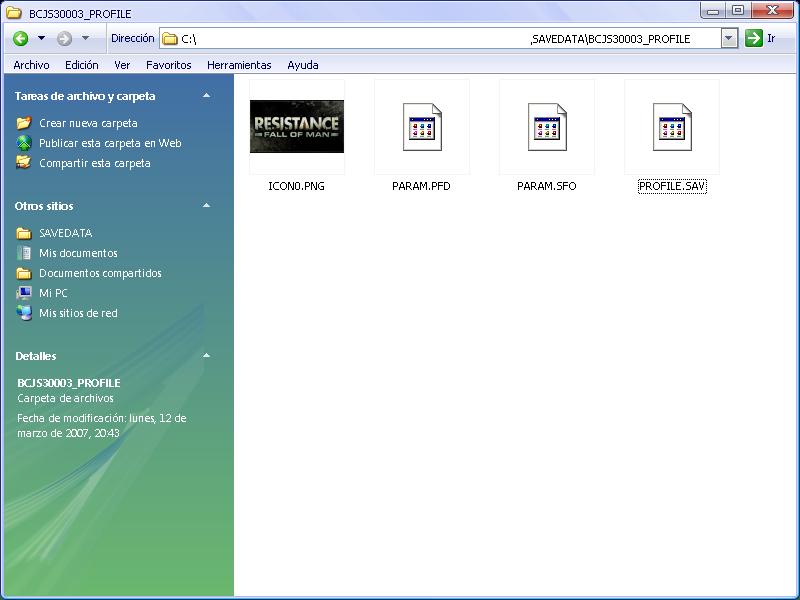Collapse the Tareas de archivo y carpeta panel
This screenshot has height=600, width=800.
pos(206,96)
